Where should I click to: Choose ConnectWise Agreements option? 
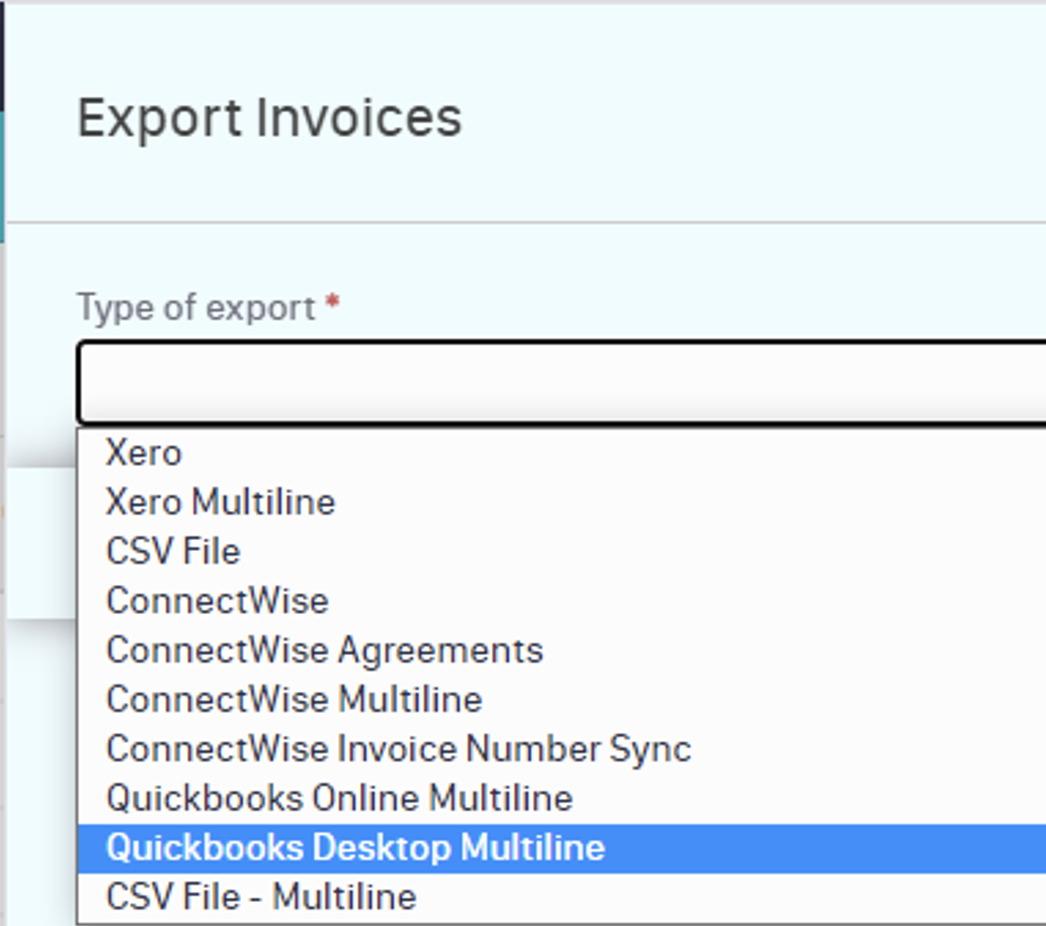(x=324, y=650)
